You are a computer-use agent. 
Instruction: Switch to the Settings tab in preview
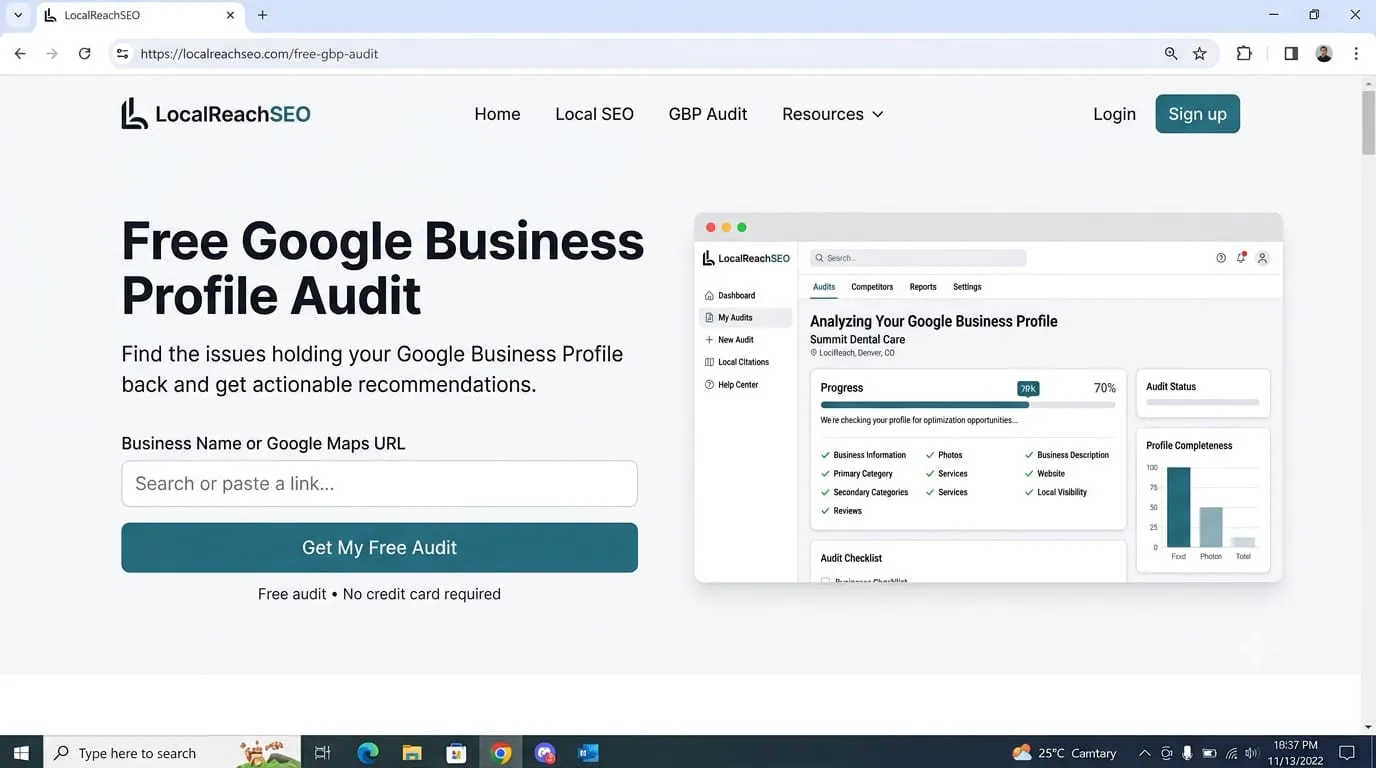967,287
